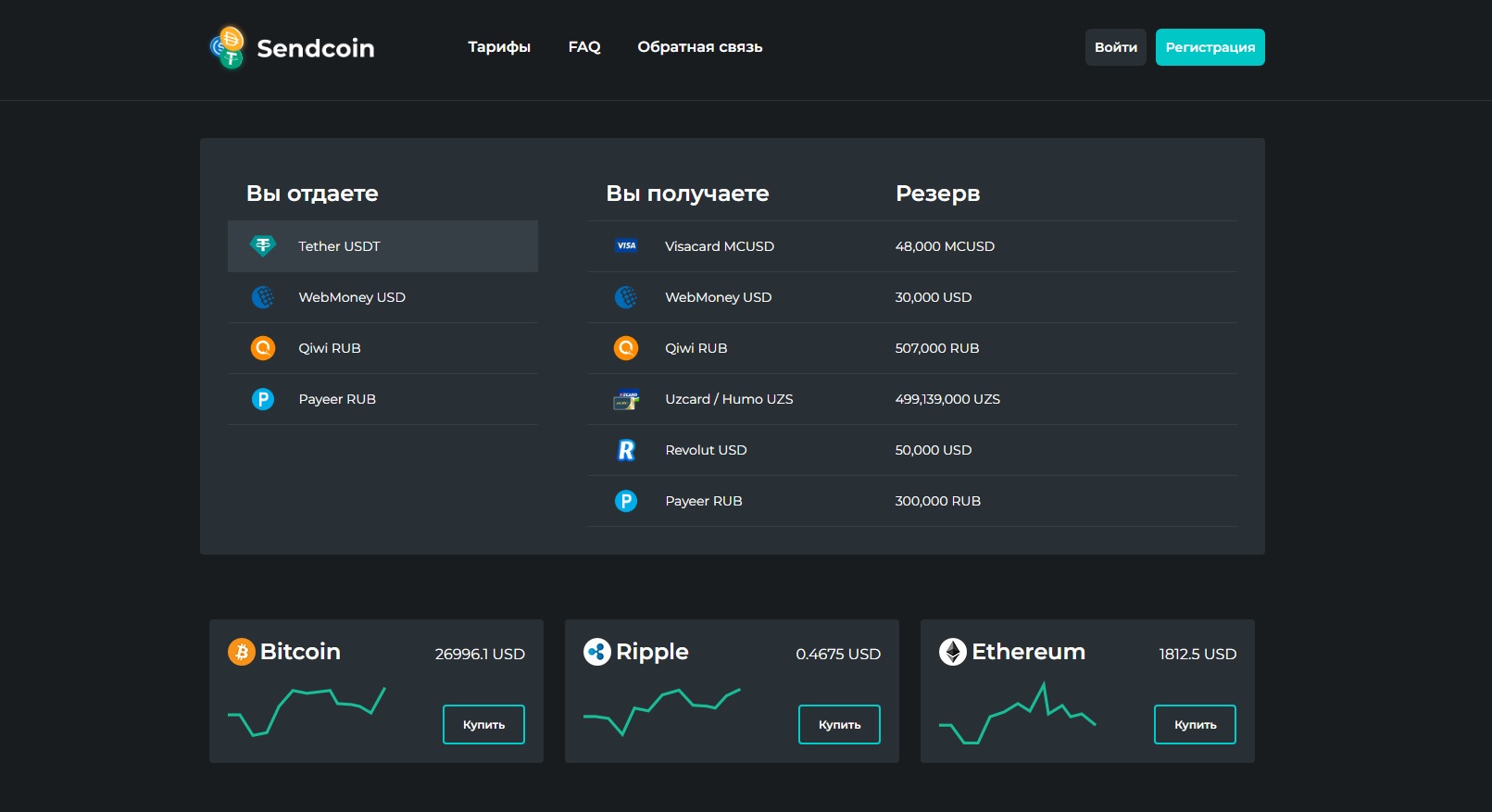Select Tether USDT in give list

[382, 246]
